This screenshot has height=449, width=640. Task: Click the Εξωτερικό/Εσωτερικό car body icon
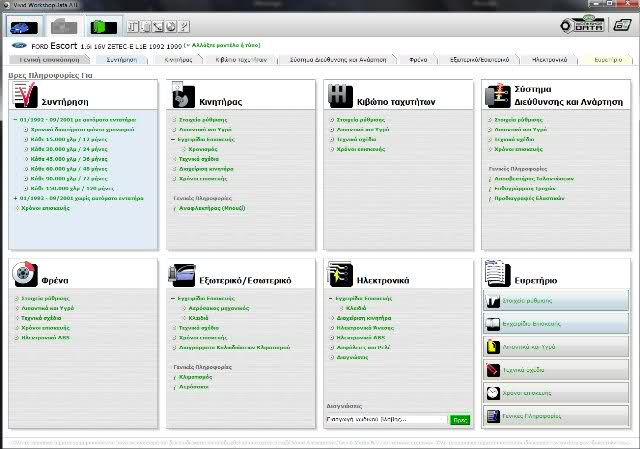[x=181, y=273]
